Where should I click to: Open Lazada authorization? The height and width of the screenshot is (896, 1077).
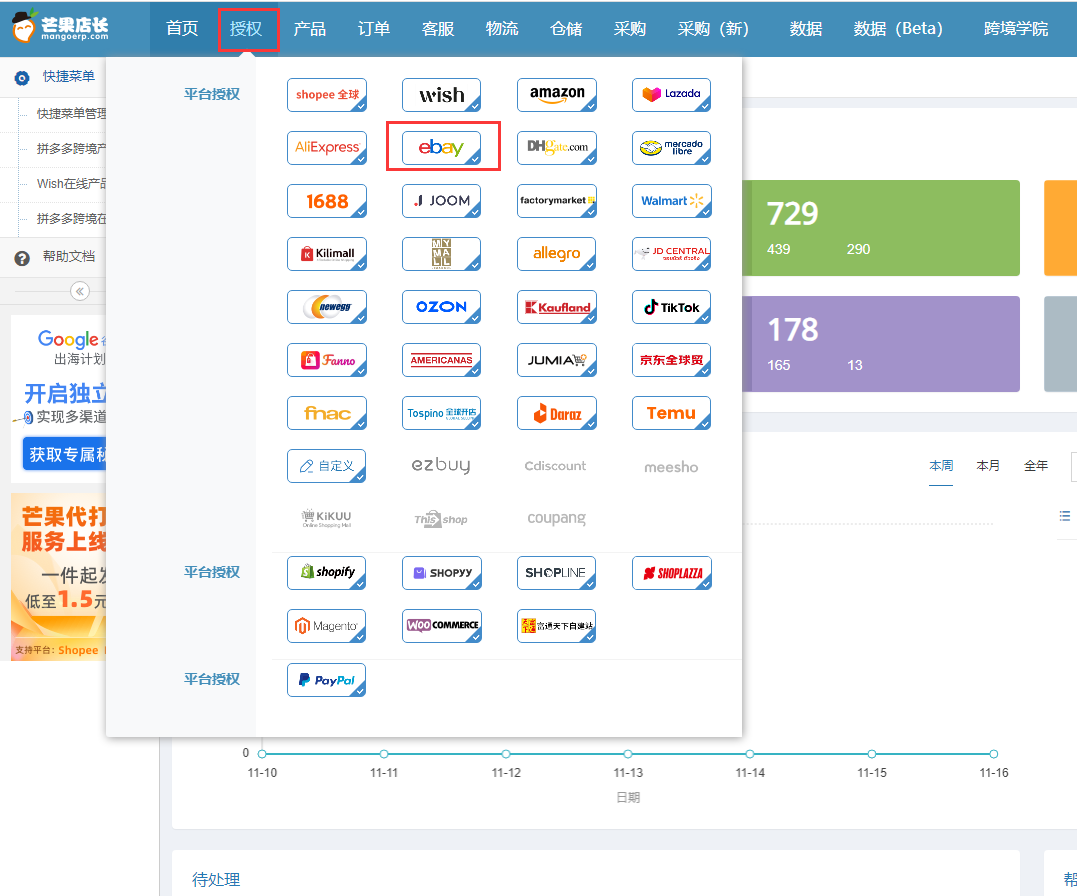672,95
